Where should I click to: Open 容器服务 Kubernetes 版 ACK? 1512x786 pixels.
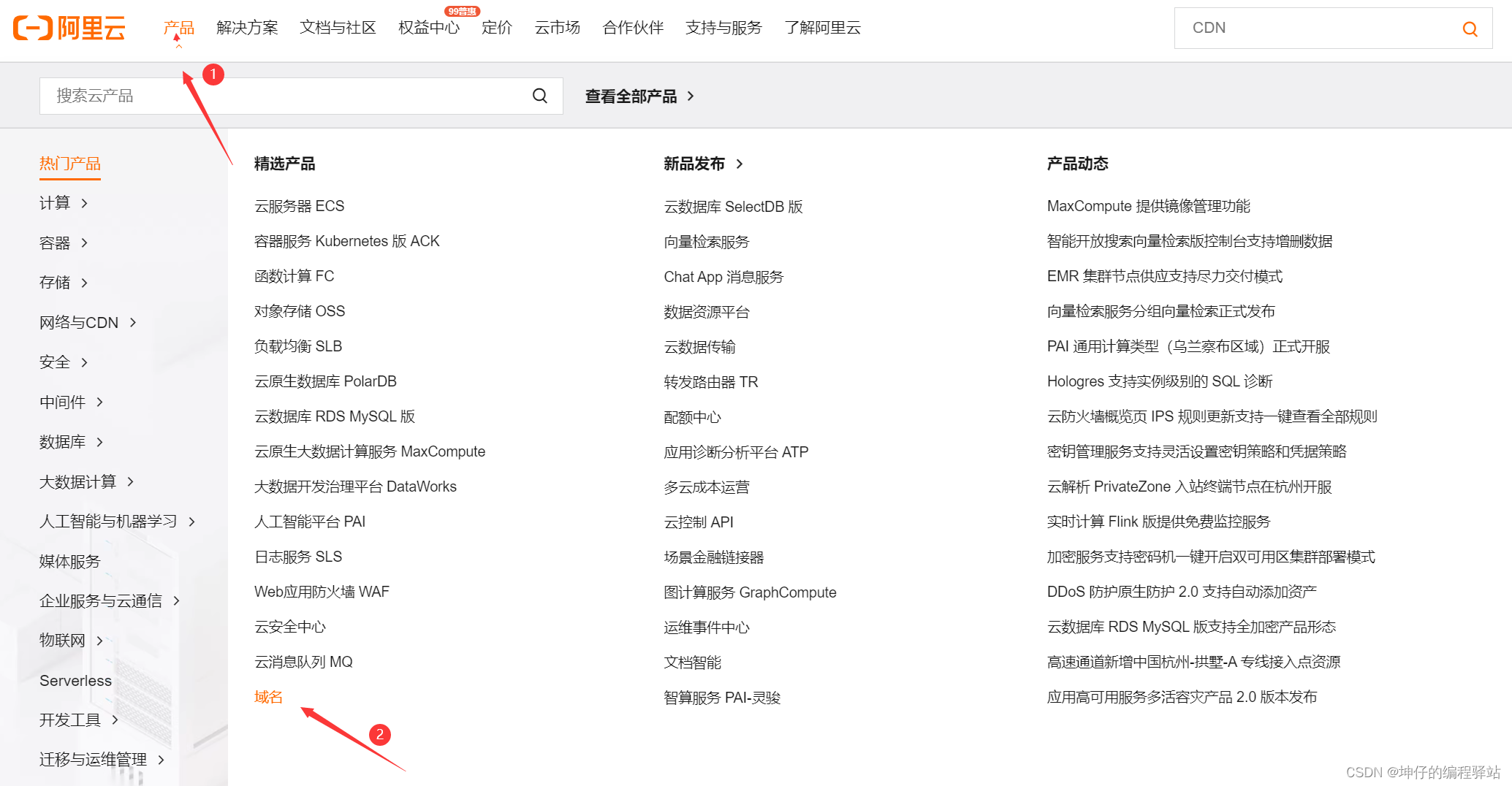(x=347, y=241)
